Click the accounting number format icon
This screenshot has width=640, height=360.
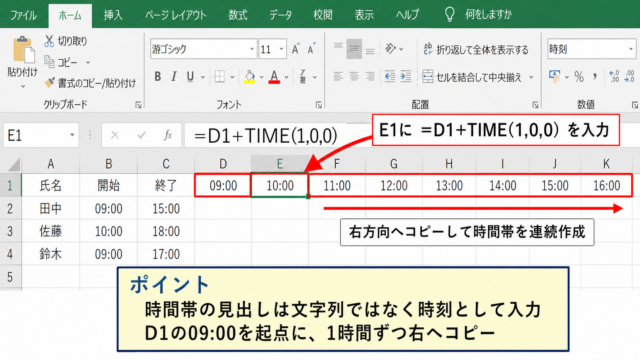click(x=554, y=76)
